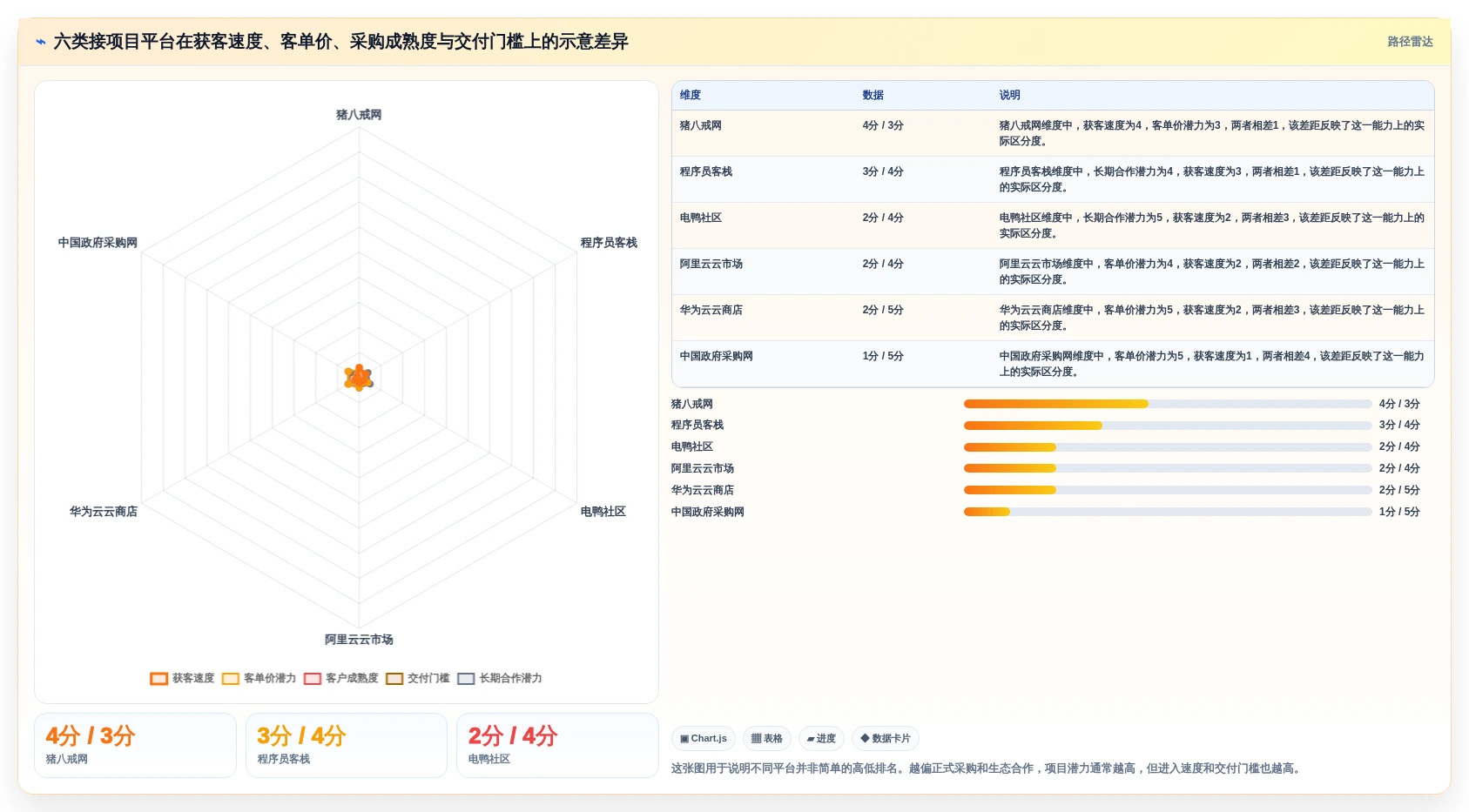Click the 电鸭社区 progress bar

pos(1168,447)
